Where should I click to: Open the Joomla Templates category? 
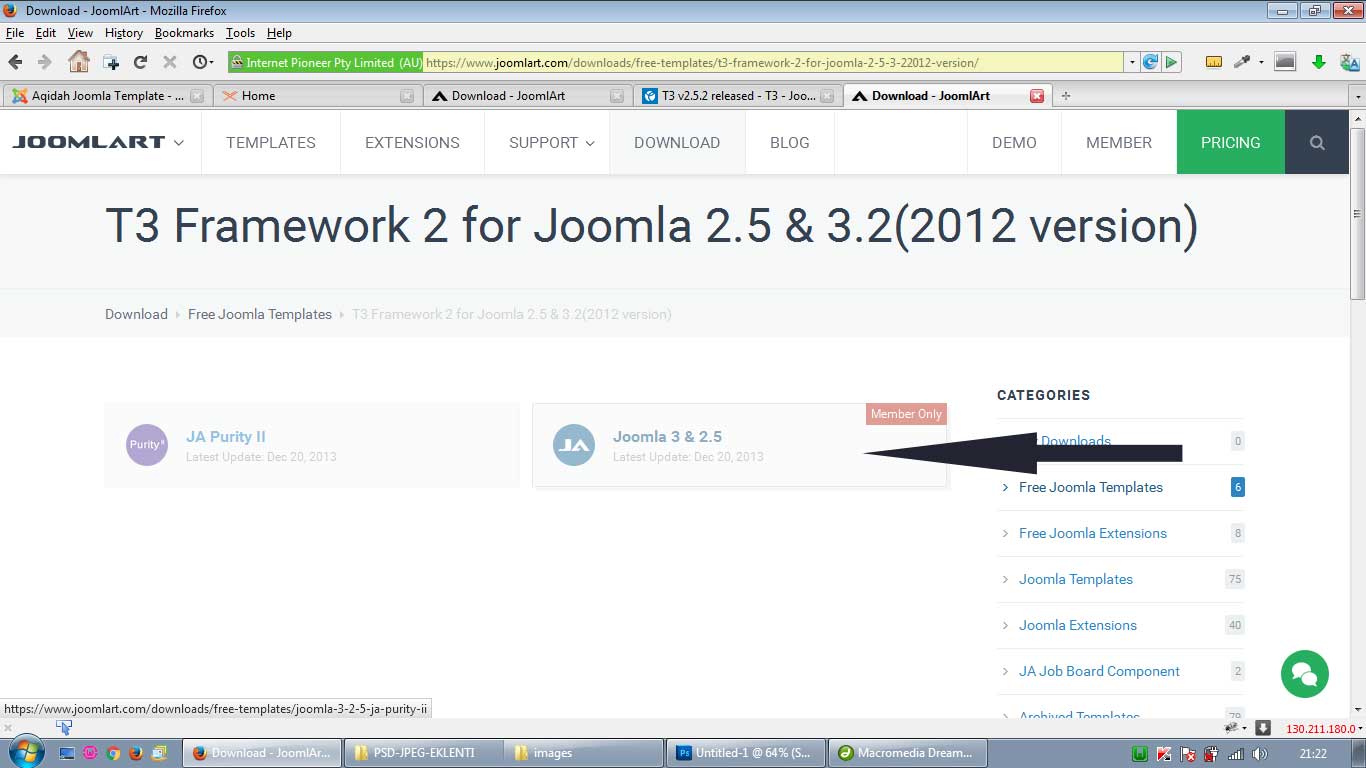[x=1076, y=579]
